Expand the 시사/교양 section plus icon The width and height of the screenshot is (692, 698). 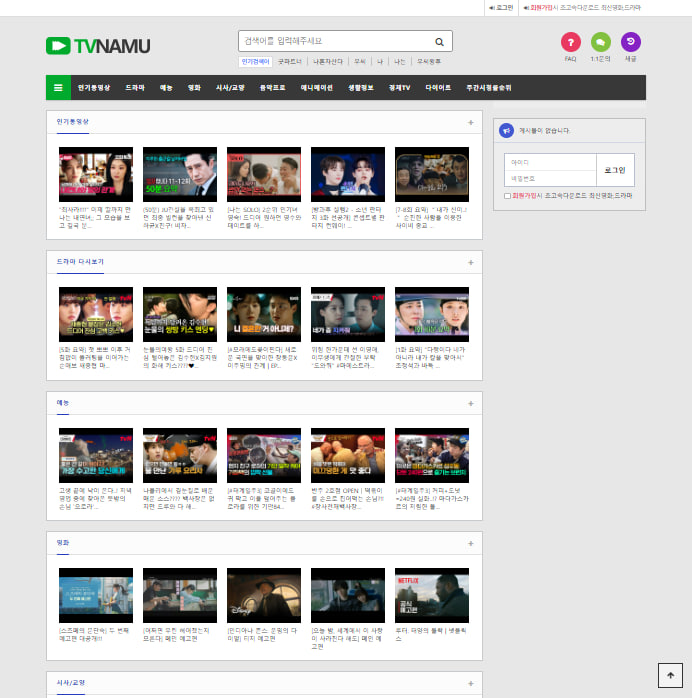click(x=471, y=684)
